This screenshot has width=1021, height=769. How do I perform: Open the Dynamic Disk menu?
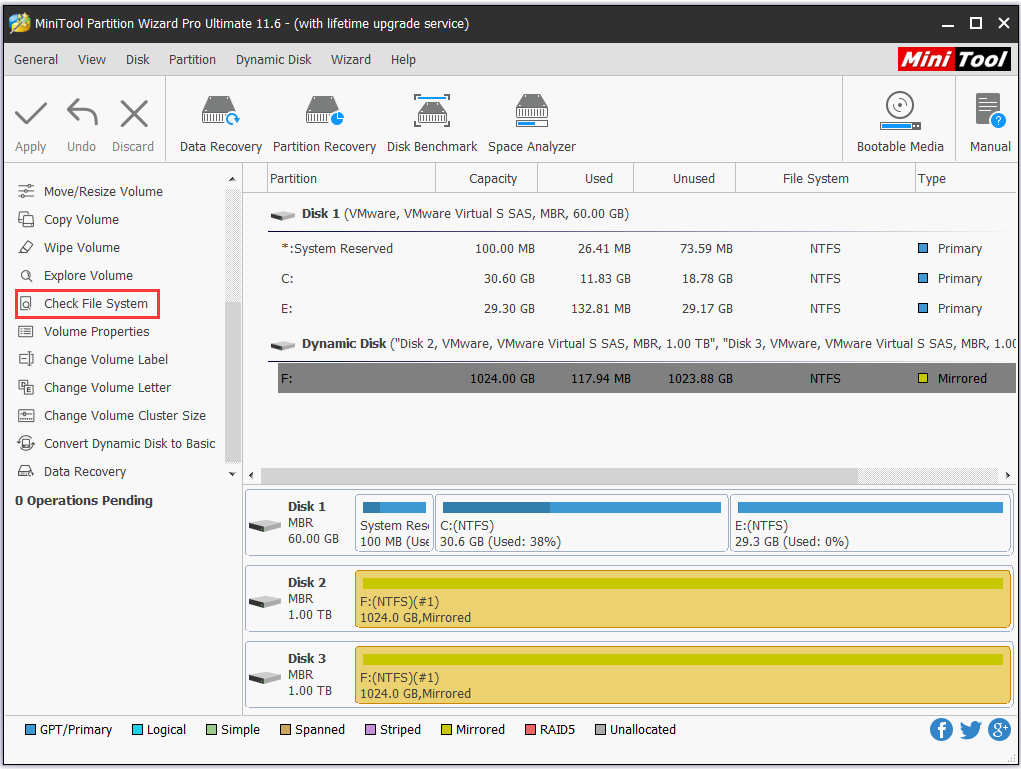(273, 59)
